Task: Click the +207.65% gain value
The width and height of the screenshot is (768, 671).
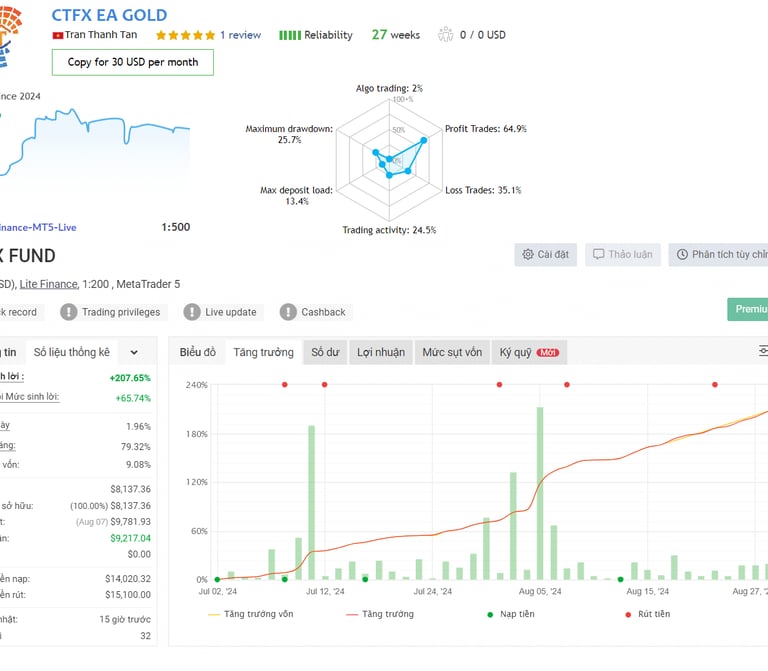Action: pos(130,378)
